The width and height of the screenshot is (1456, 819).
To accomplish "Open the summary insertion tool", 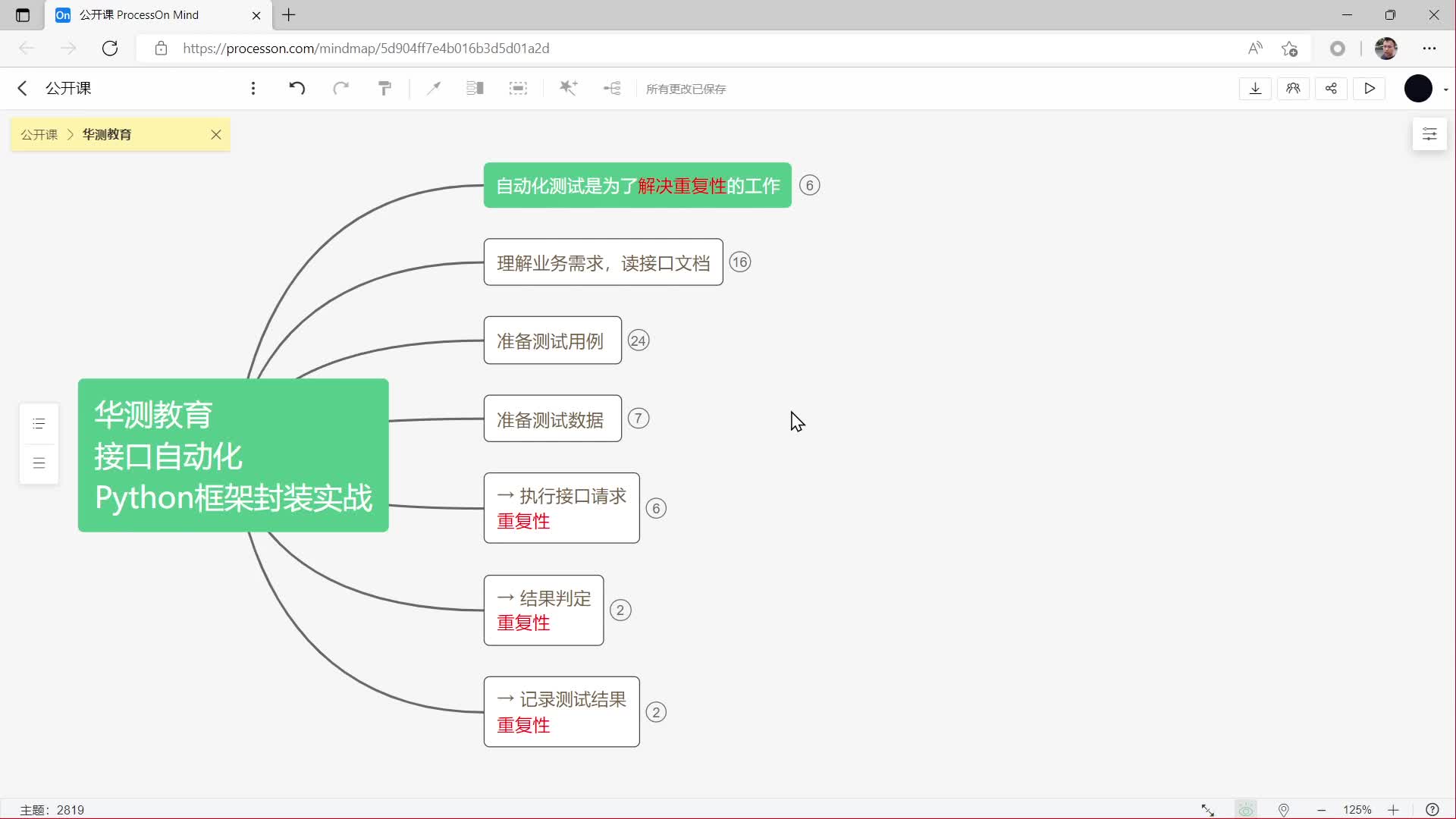I will 475,89.
